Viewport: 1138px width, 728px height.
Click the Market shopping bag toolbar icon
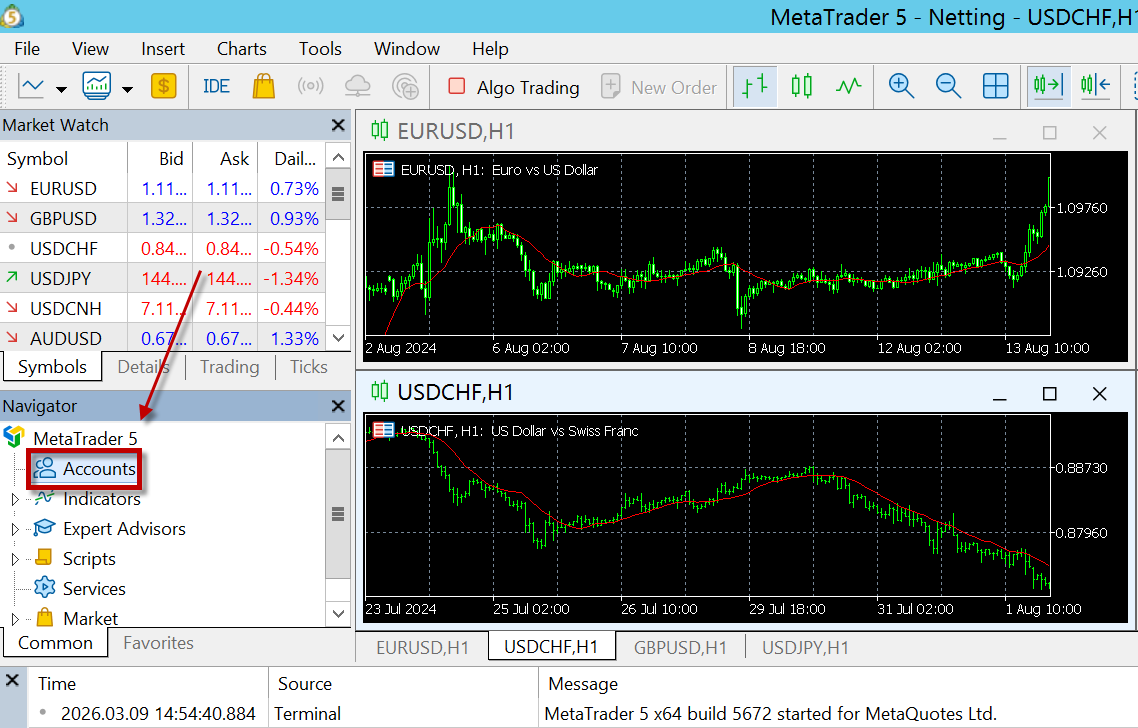pyautogui.click(x=264, y=87)
